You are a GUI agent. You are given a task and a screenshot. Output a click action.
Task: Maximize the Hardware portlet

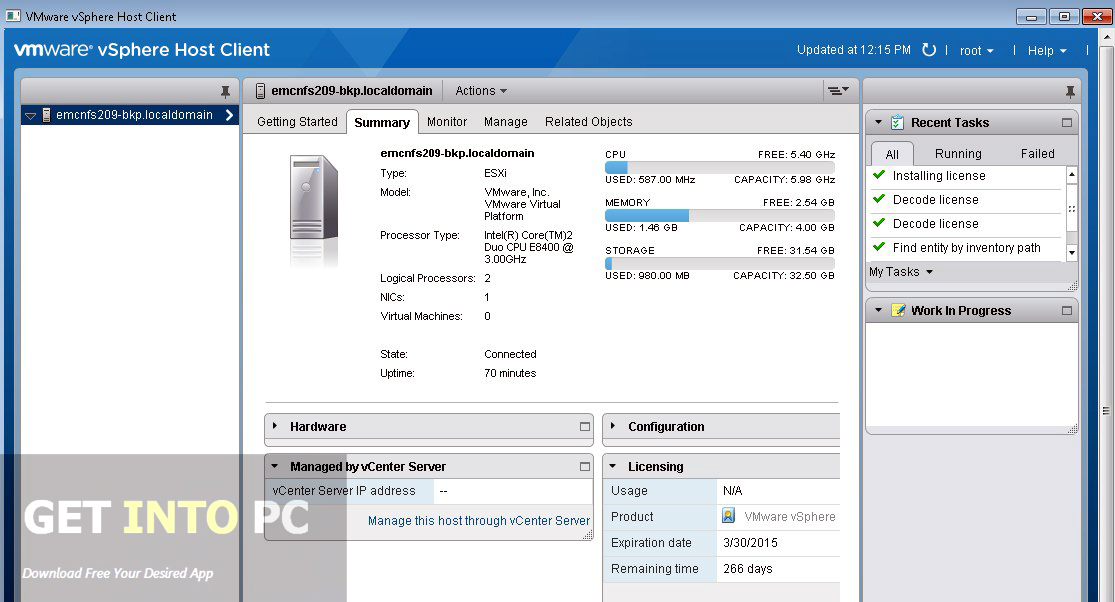point(585,426)
